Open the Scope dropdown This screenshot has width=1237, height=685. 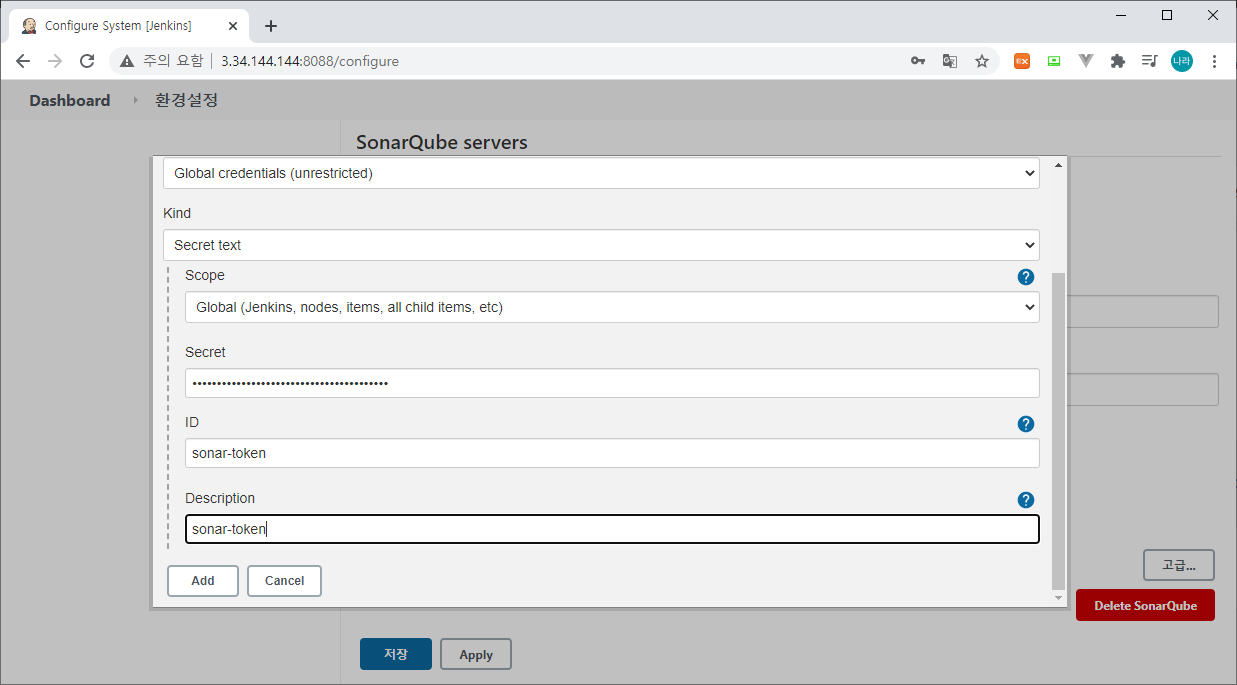coord(612,307)
